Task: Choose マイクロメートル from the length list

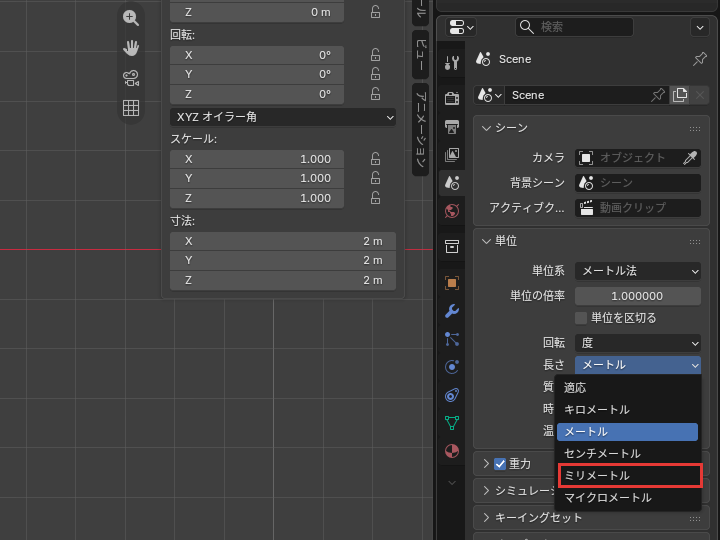Action: (x=627, y=498)
